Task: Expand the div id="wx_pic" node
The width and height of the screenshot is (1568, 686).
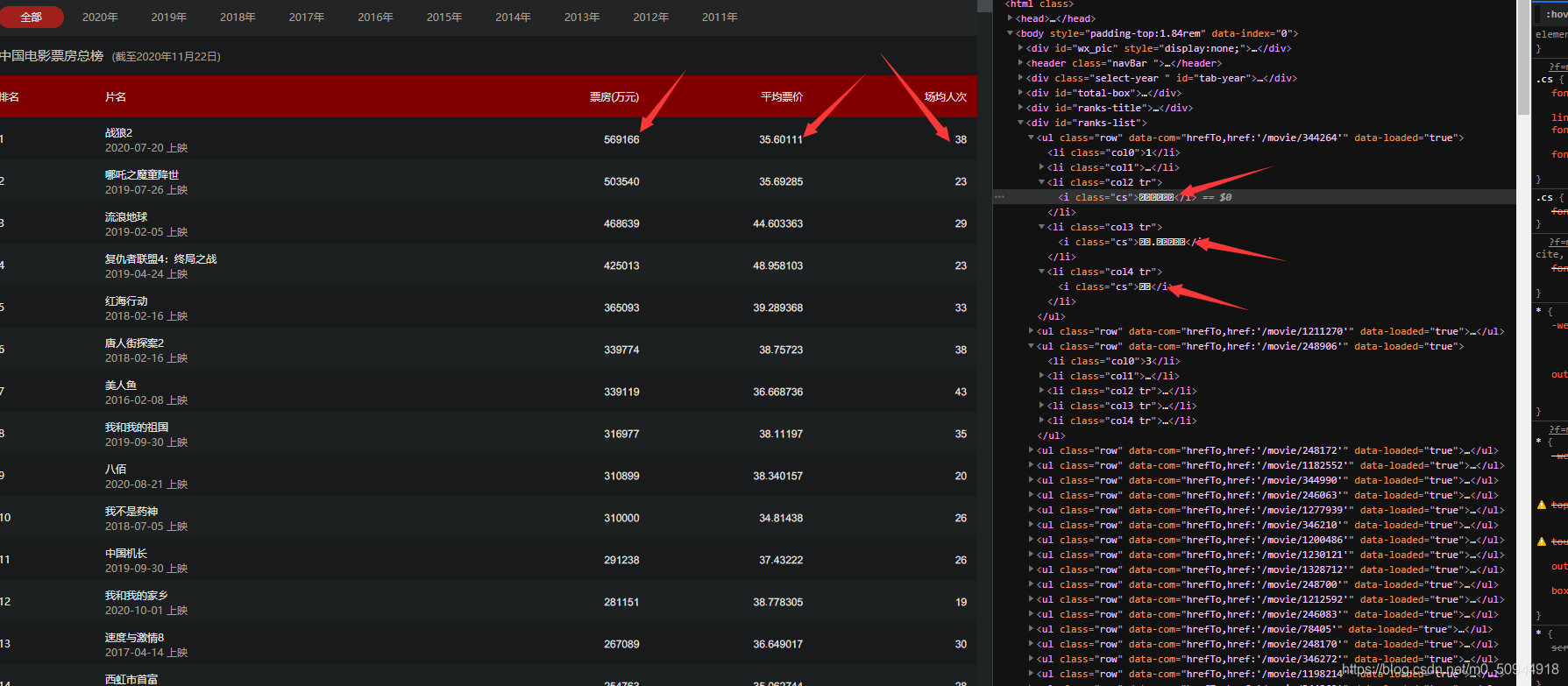Action: [1021, 48]
